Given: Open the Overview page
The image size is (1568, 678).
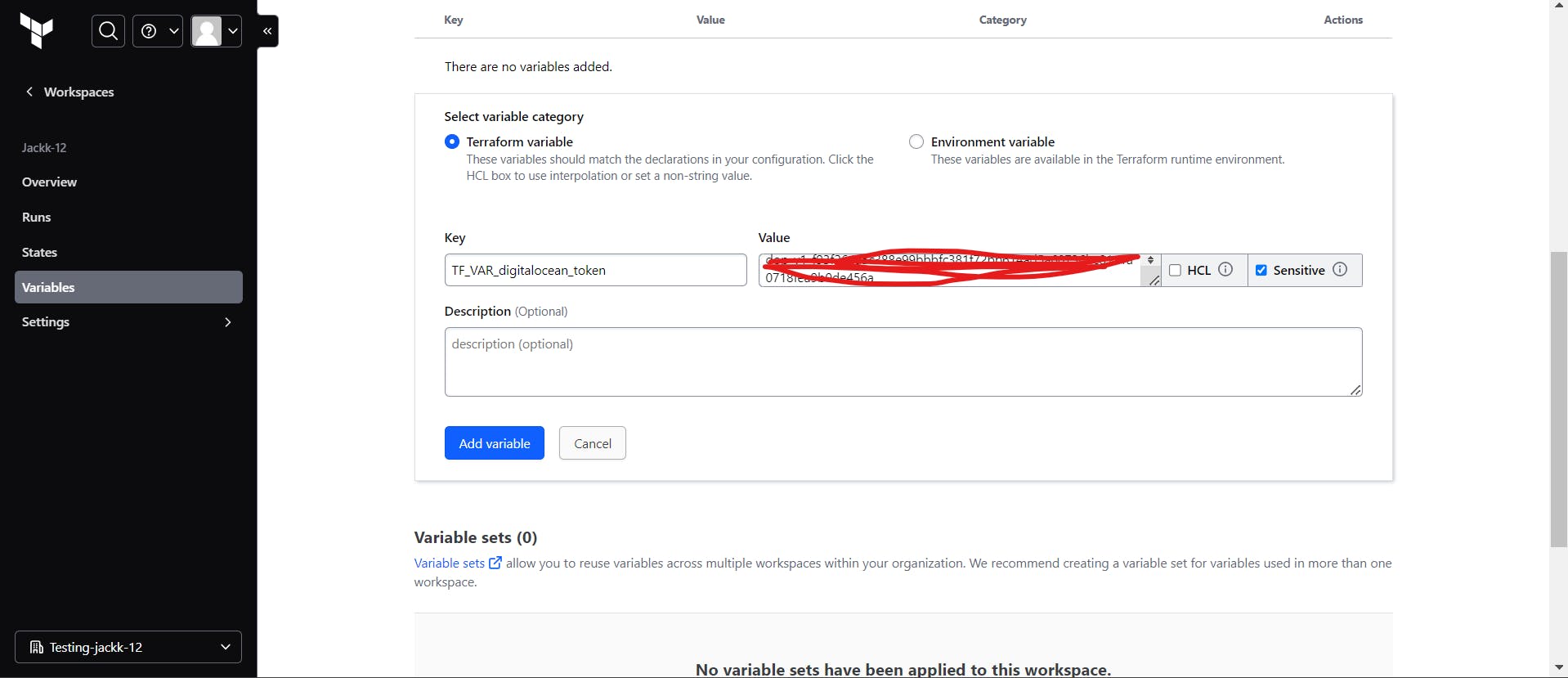Looking at the screenshot, I should [49, 182].
